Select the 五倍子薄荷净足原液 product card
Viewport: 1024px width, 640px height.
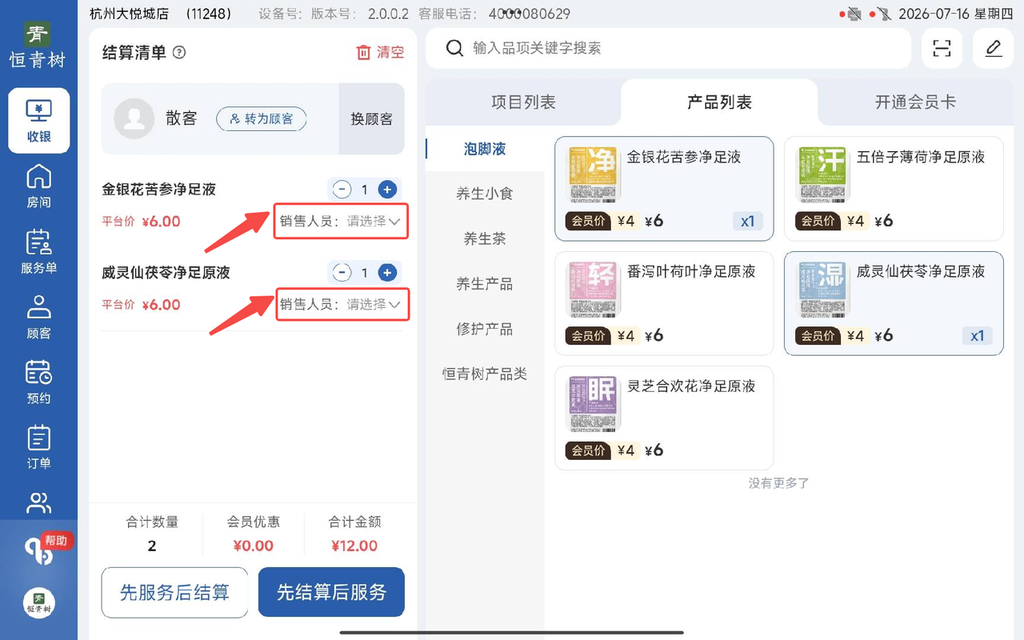click(x=893, y=189)
